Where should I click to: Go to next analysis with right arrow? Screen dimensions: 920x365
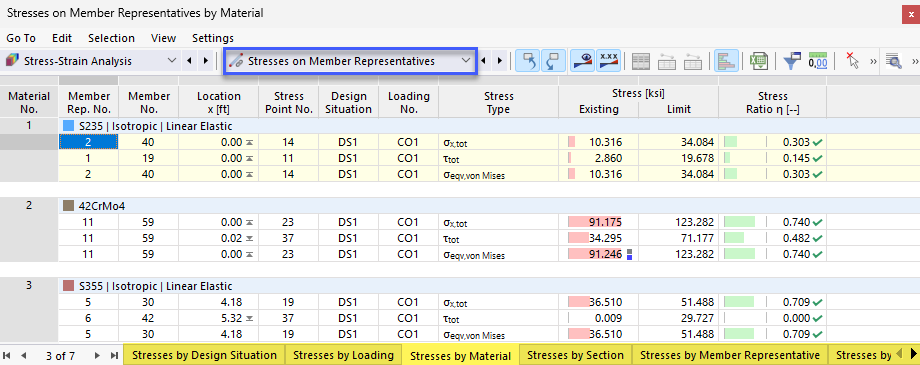coord(205,60)
